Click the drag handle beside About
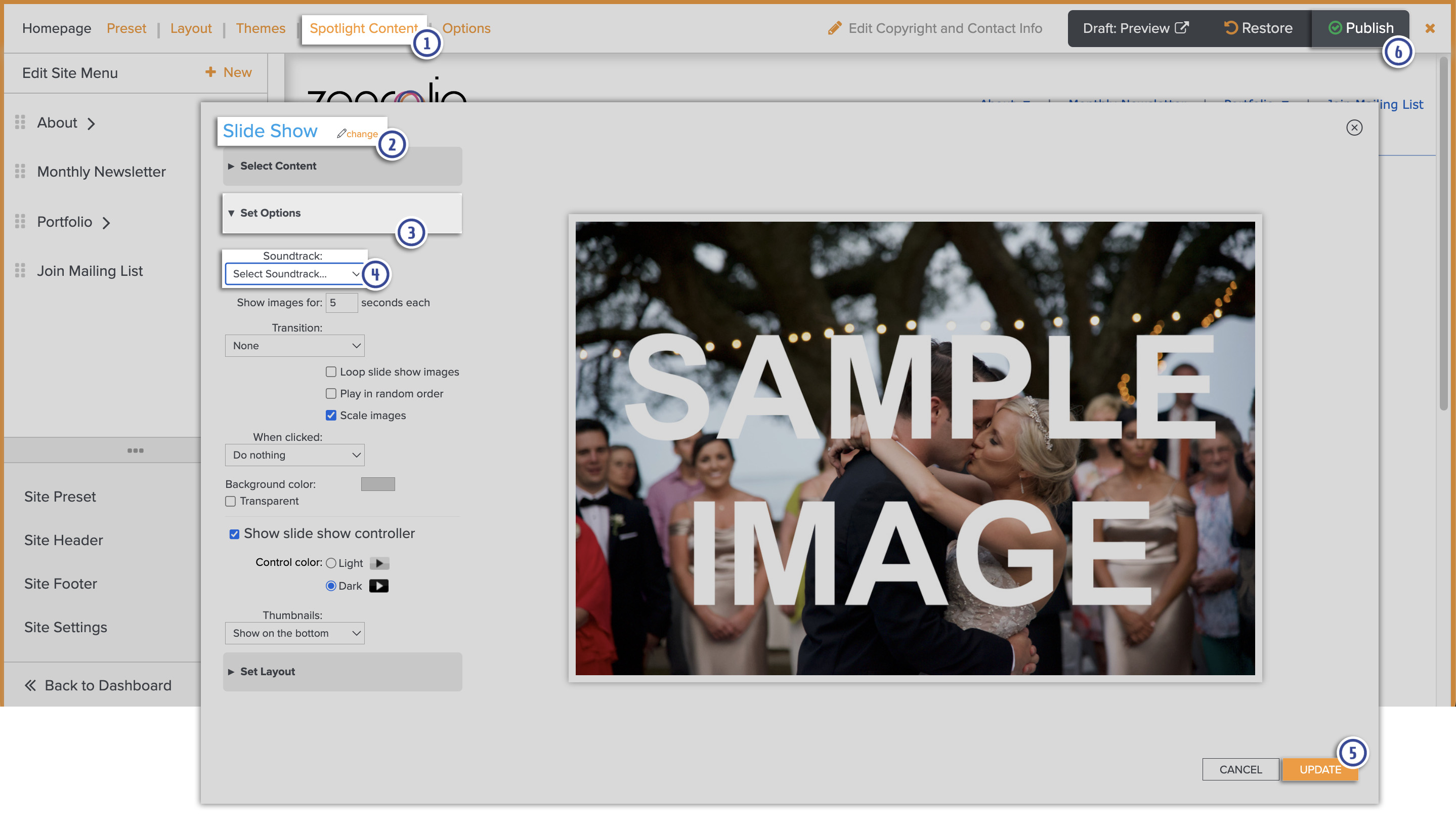Image resolution: width=1456 pixels, height=823 pixels. (20, 122)
